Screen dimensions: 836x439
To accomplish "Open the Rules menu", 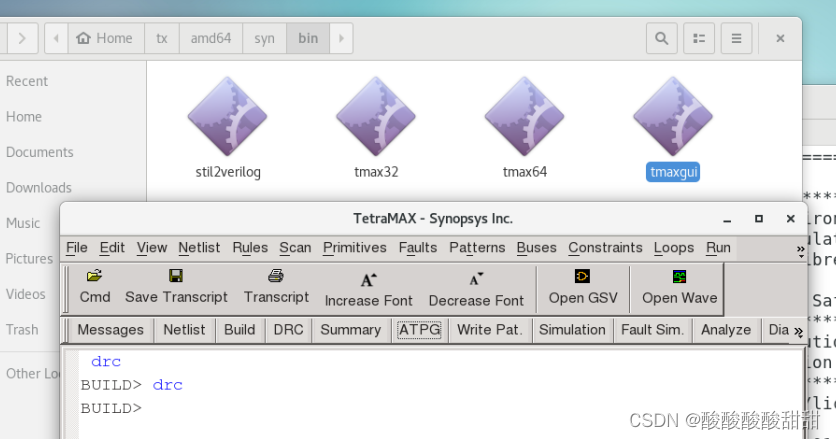I will (250, 248).
